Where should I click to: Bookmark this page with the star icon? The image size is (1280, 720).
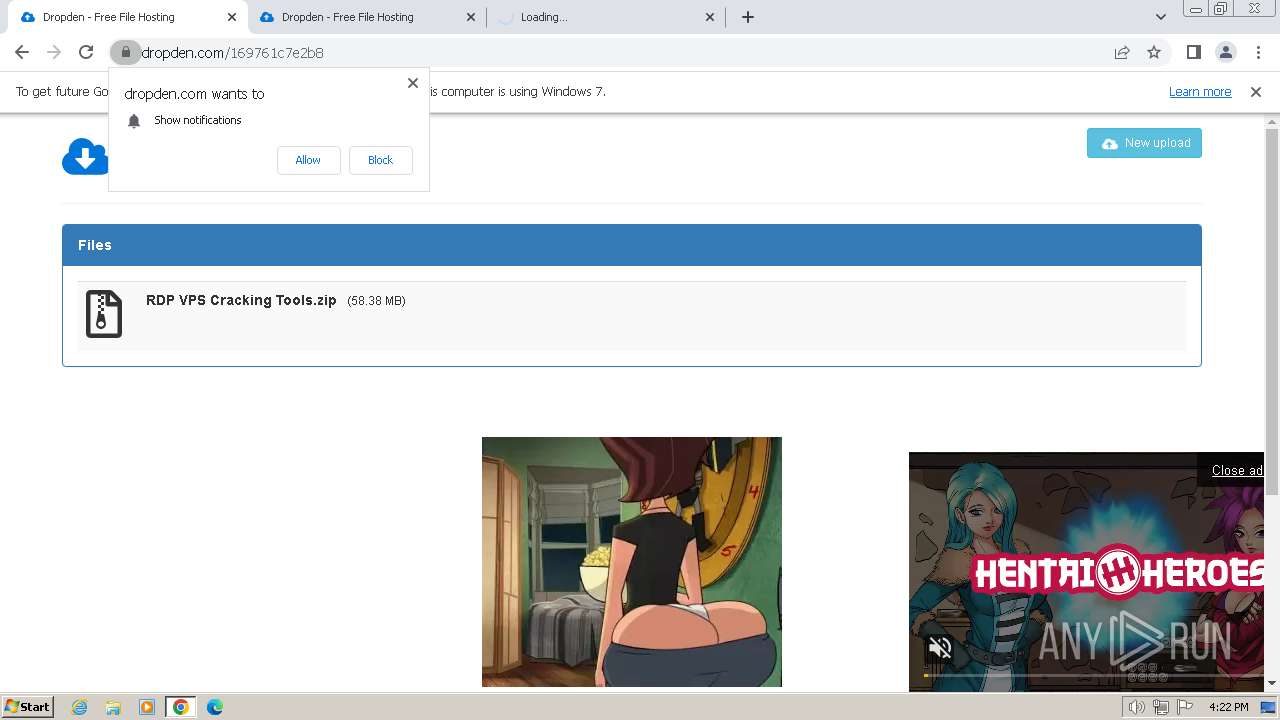click(1154, 52)
